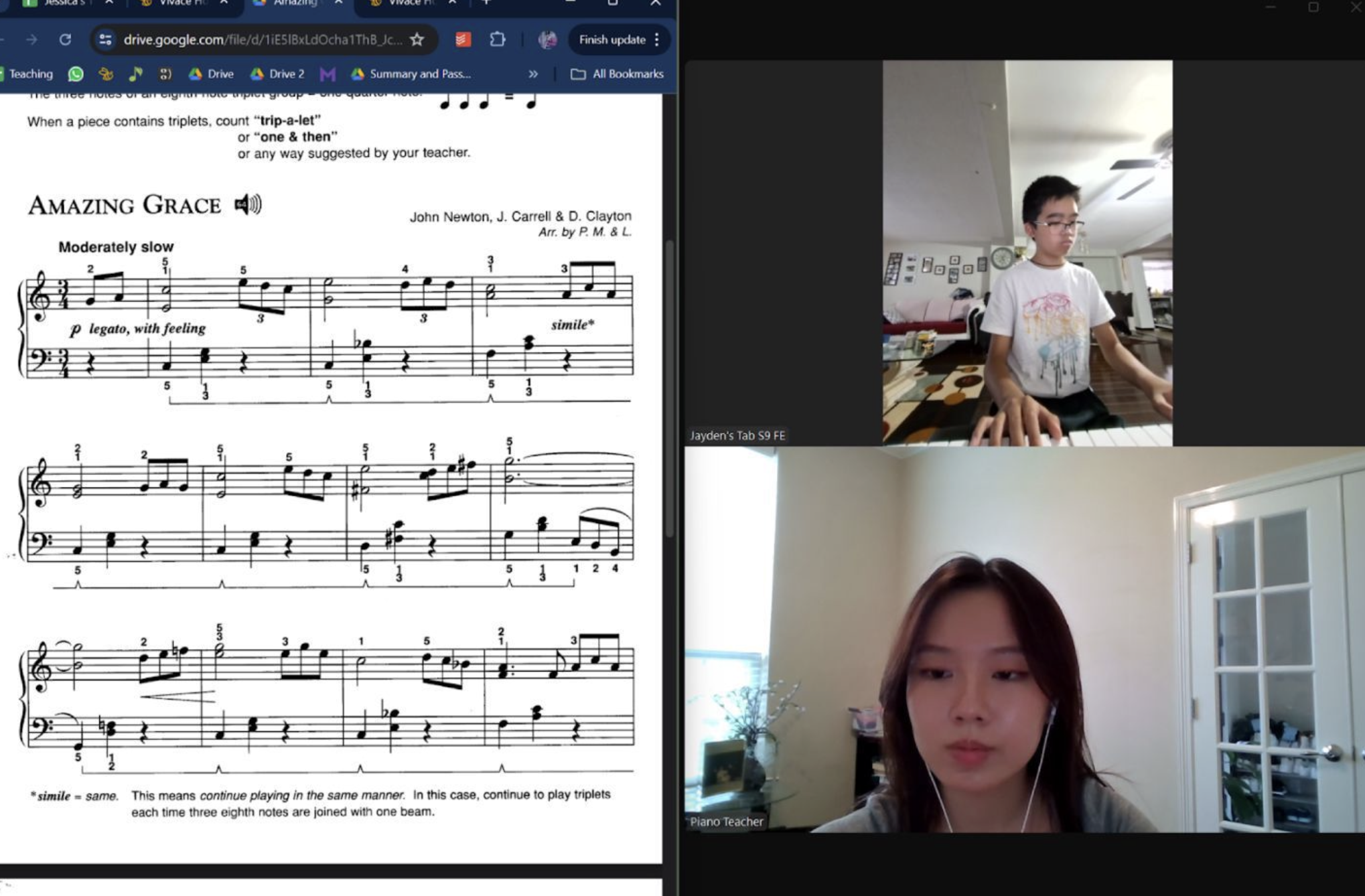Click the green music note bookmark

135,74
